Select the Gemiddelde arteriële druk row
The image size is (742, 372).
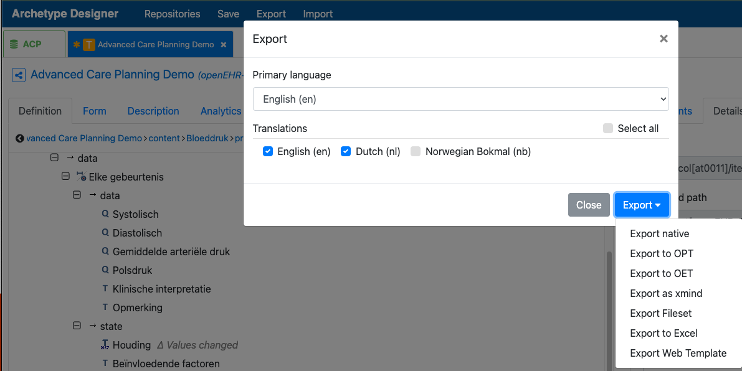coord(171,251)
